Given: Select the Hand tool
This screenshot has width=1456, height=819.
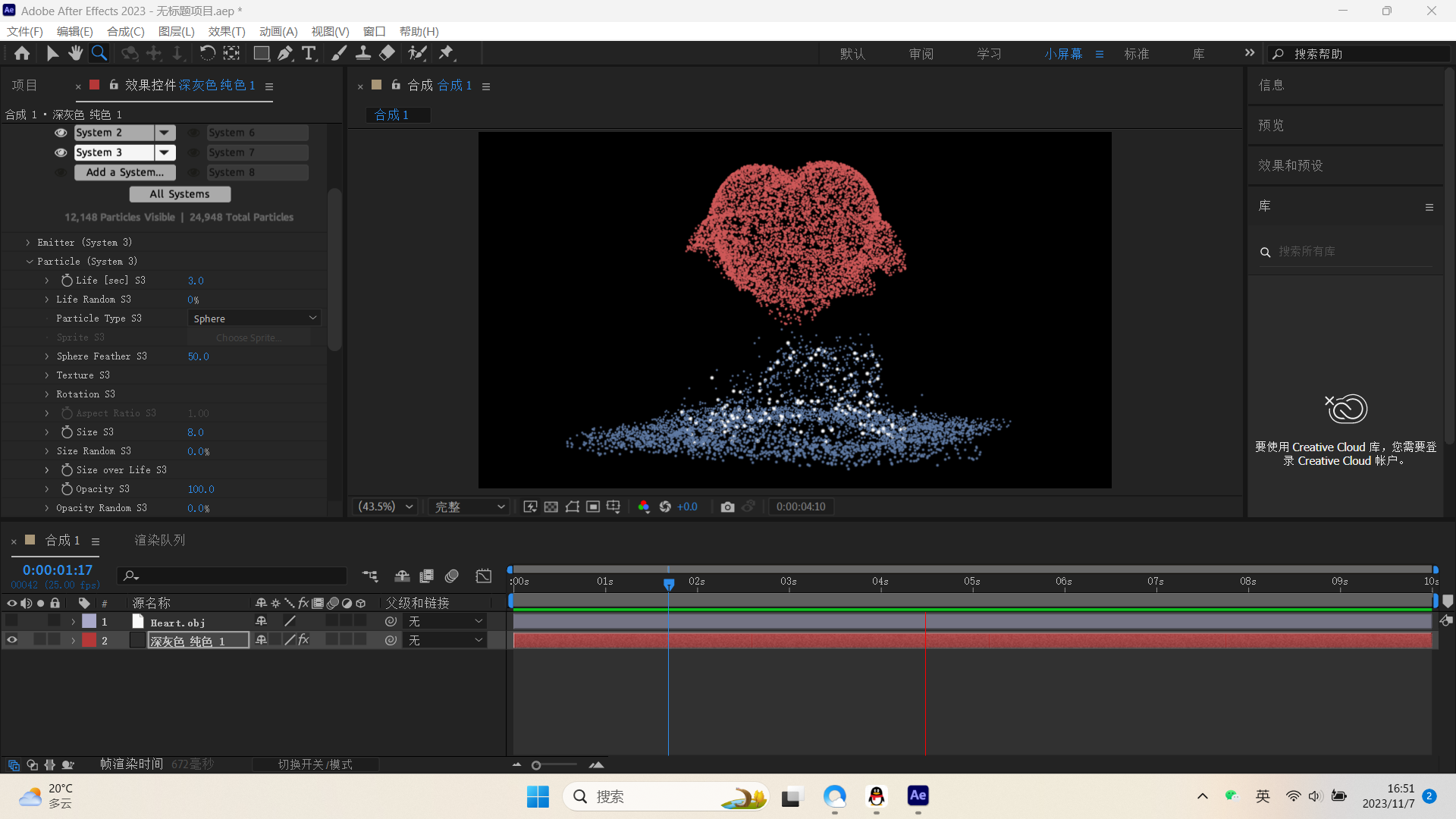Looking at the screenshot, I should (x=75, y=53).
